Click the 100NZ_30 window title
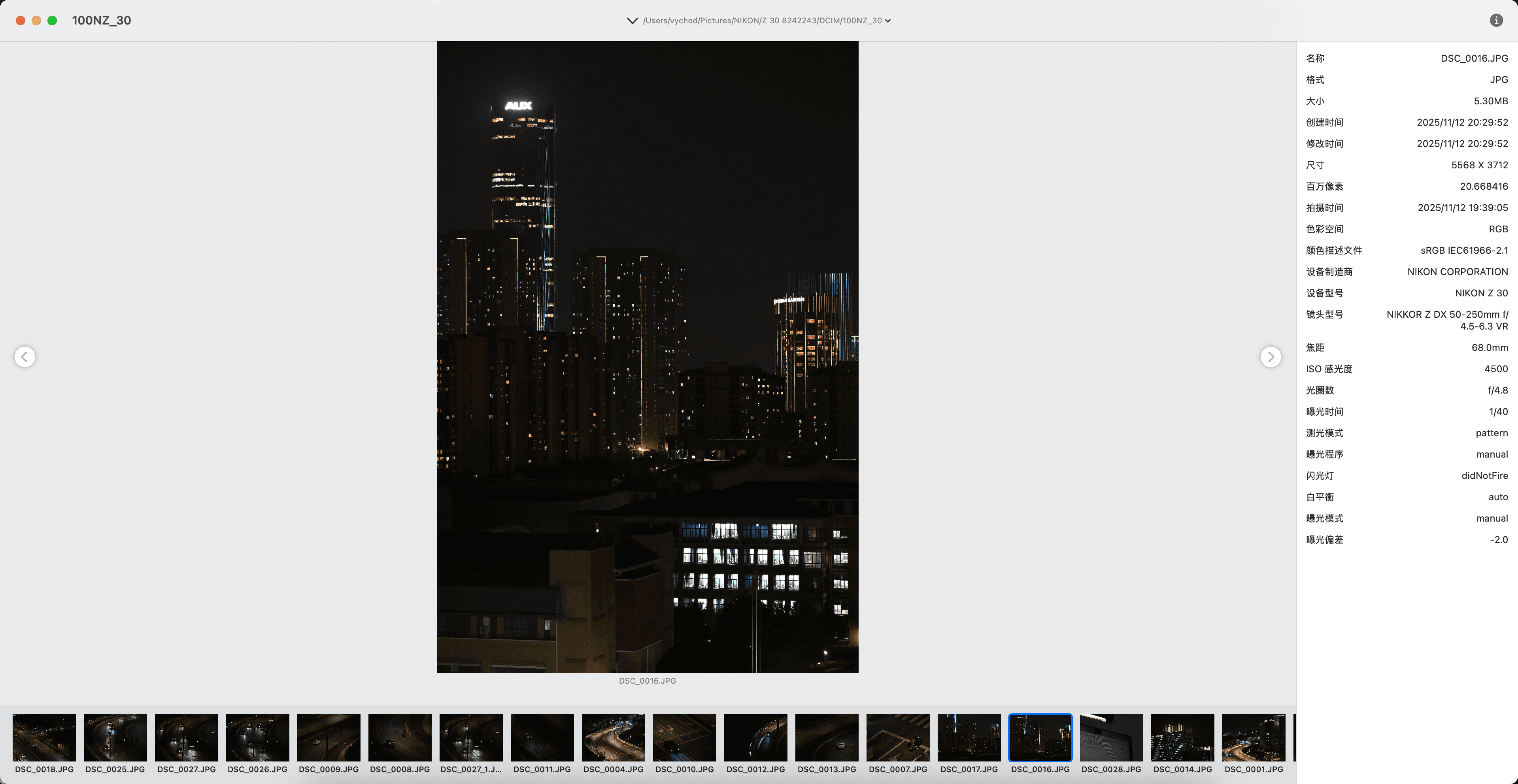1518x784 pixels. tap(101, 21)
